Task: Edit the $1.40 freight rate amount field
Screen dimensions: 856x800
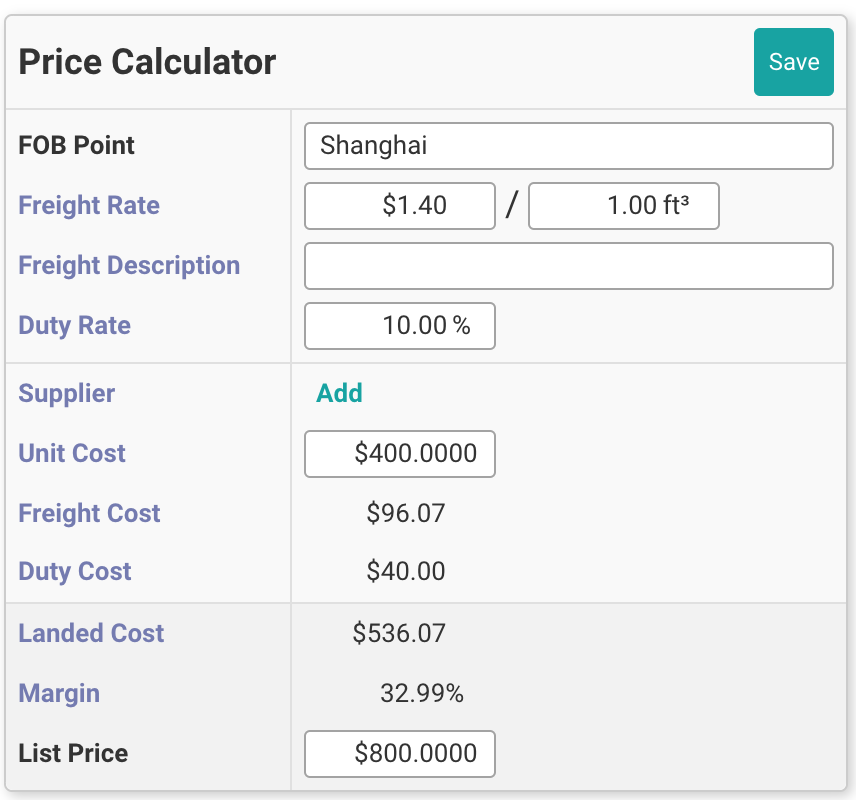Action: 400,206
